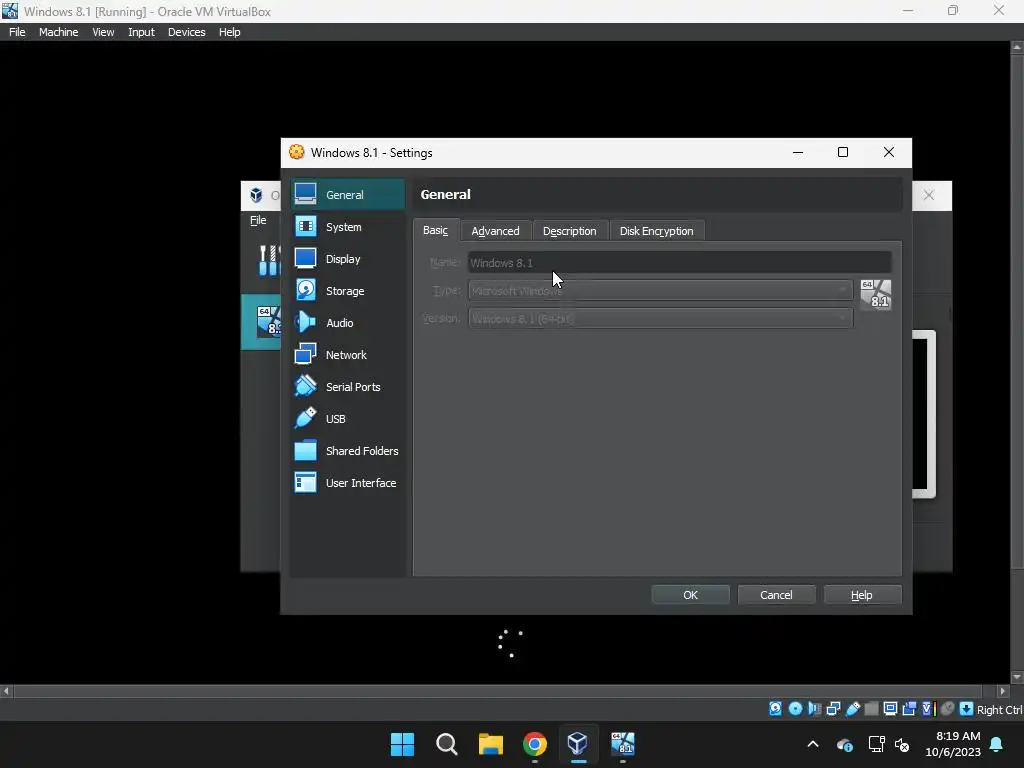
Task: Confirm settings with OK button
Action: [690, 595]
